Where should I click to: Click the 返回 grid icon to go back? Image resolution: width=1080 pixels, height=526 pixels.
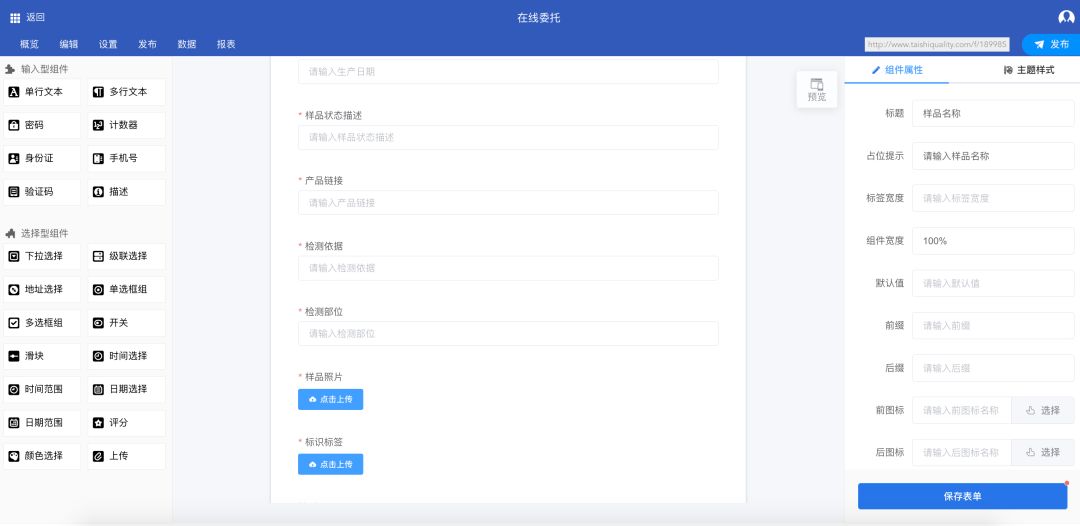click(15, 18)
